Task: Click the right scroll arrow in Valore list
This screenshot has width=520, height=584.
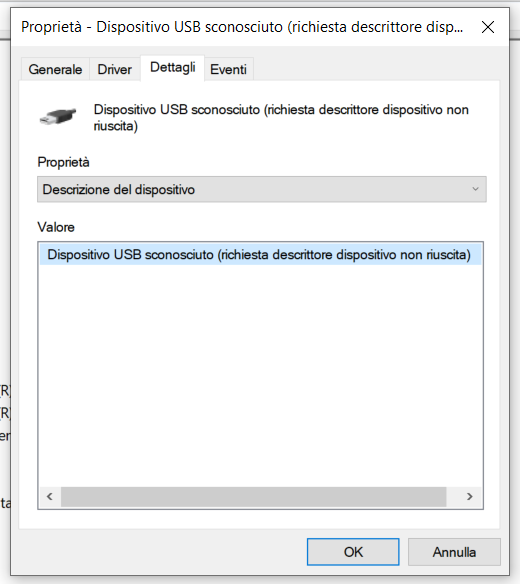Action: tap(470, 496)
